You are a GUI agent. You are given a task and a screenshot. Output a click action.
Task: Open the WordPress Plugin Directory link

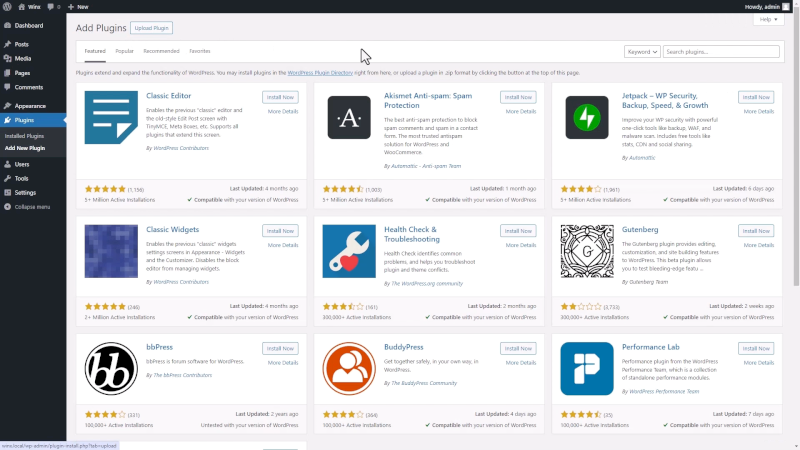point(320,73)
